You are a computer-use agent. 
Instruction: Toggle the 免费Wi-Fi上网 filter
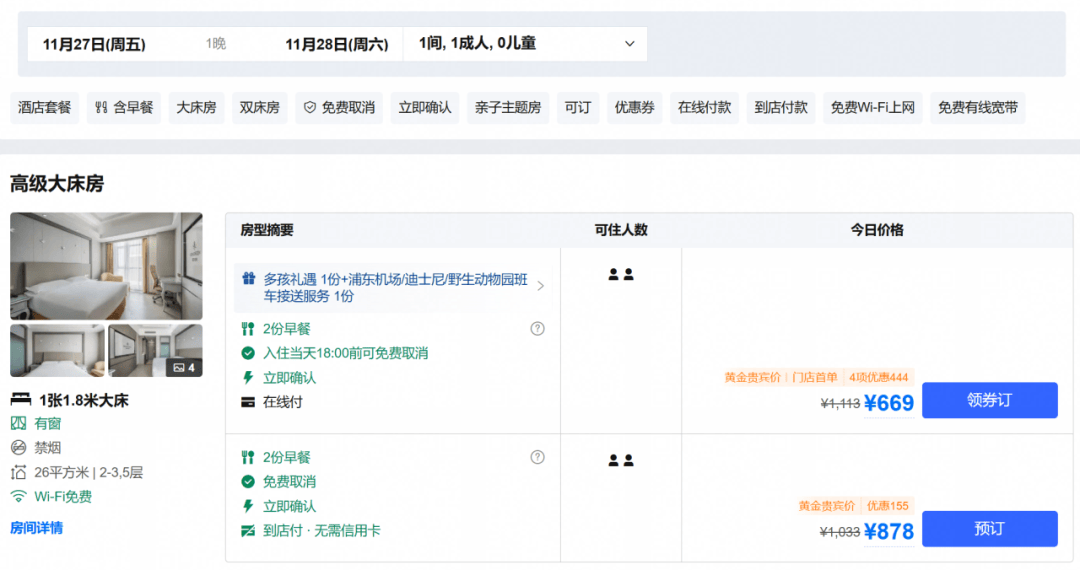point(873,107)
